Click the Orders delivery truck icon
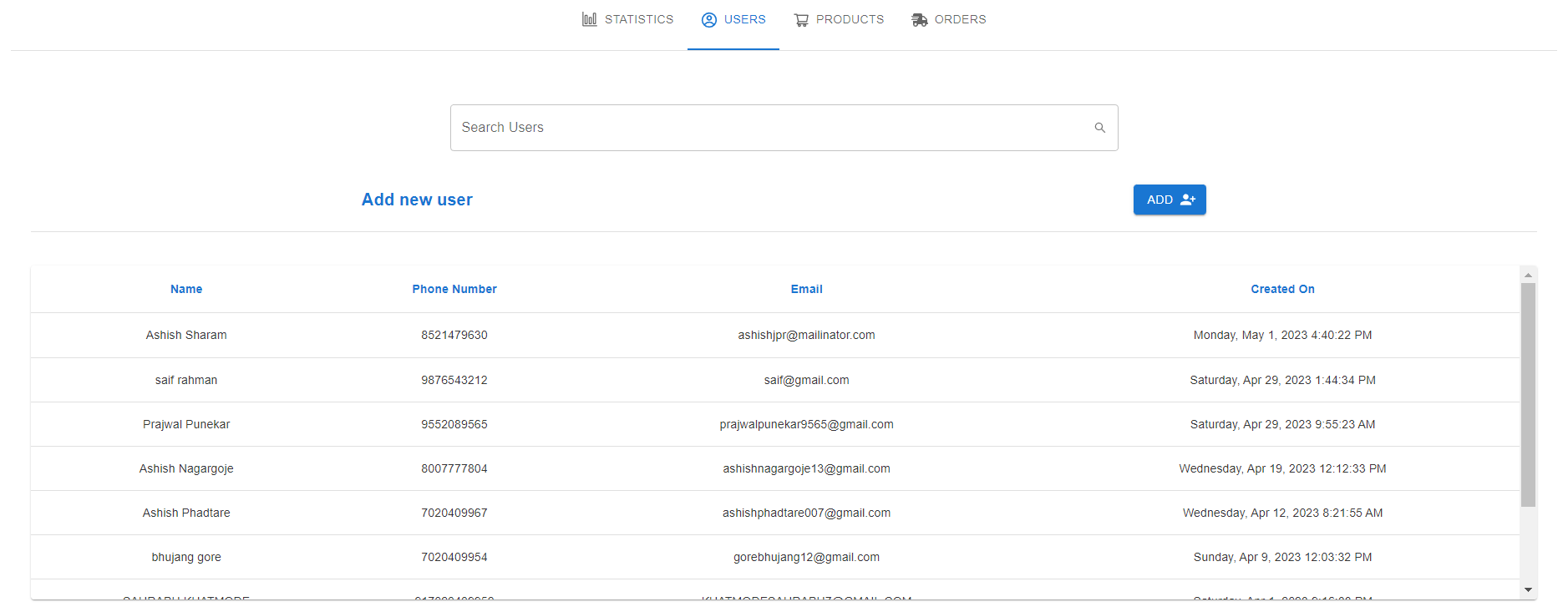The image size is (1568, 612). point(920,19)
